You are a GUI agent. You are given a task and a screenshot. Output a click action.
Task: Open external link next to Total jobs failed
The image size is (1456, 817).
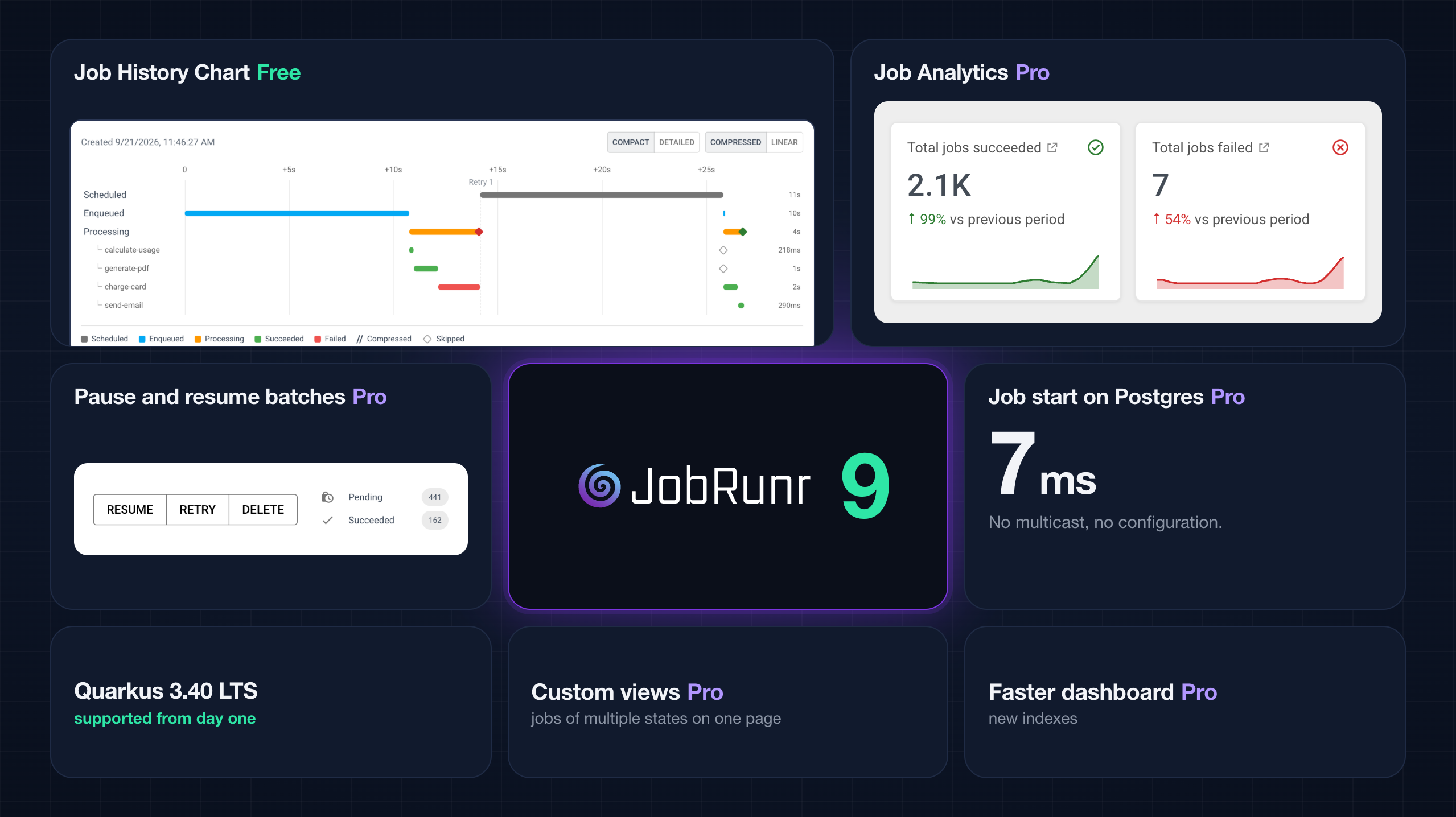click(1264, 147)
